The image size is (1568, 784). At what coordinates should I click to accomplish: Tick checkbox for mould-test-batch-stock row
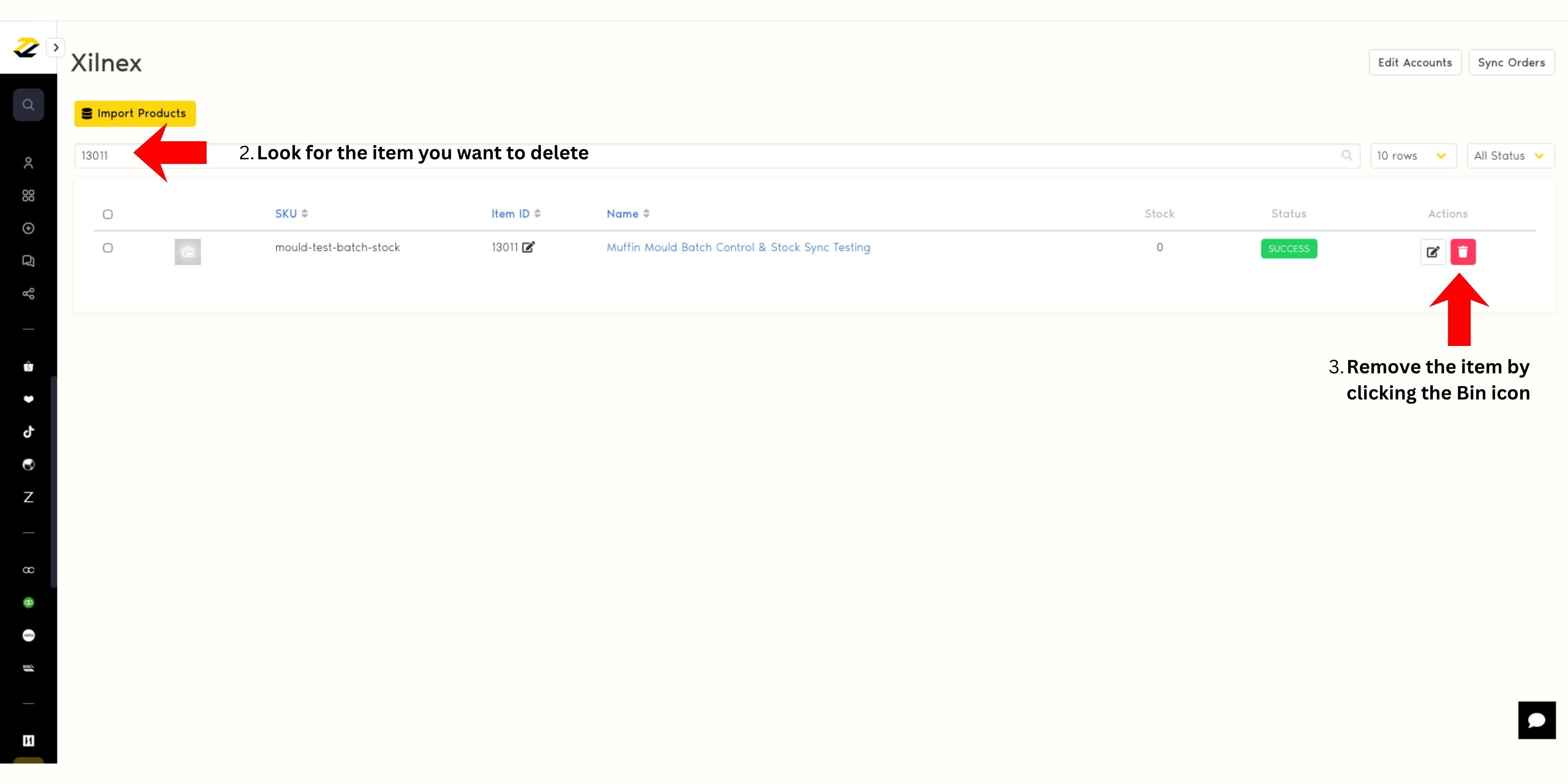pos(108,248)
